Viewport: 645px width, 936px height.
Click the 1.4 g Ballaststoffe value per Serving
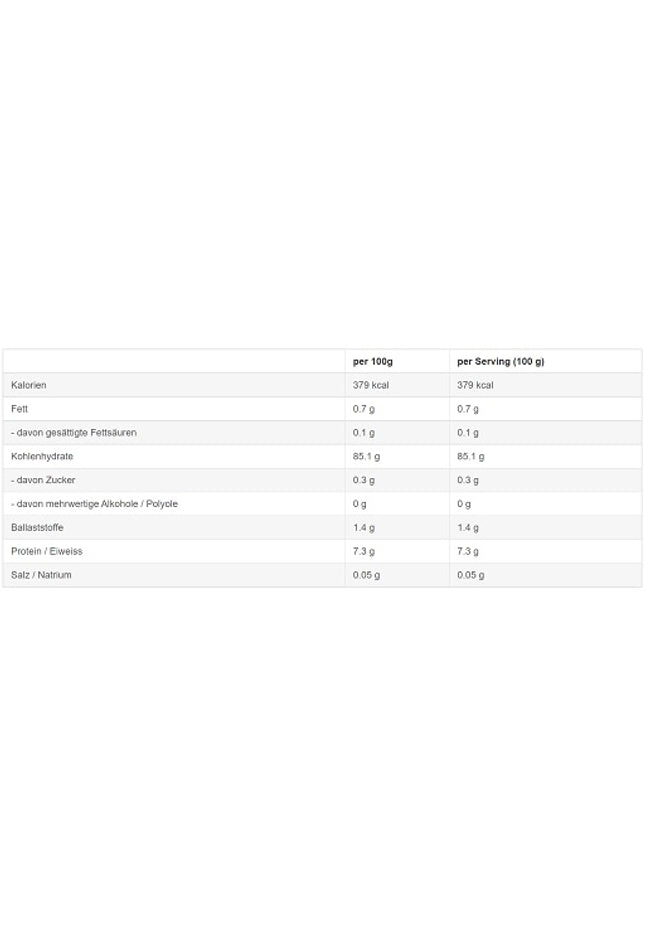point(468,527)
